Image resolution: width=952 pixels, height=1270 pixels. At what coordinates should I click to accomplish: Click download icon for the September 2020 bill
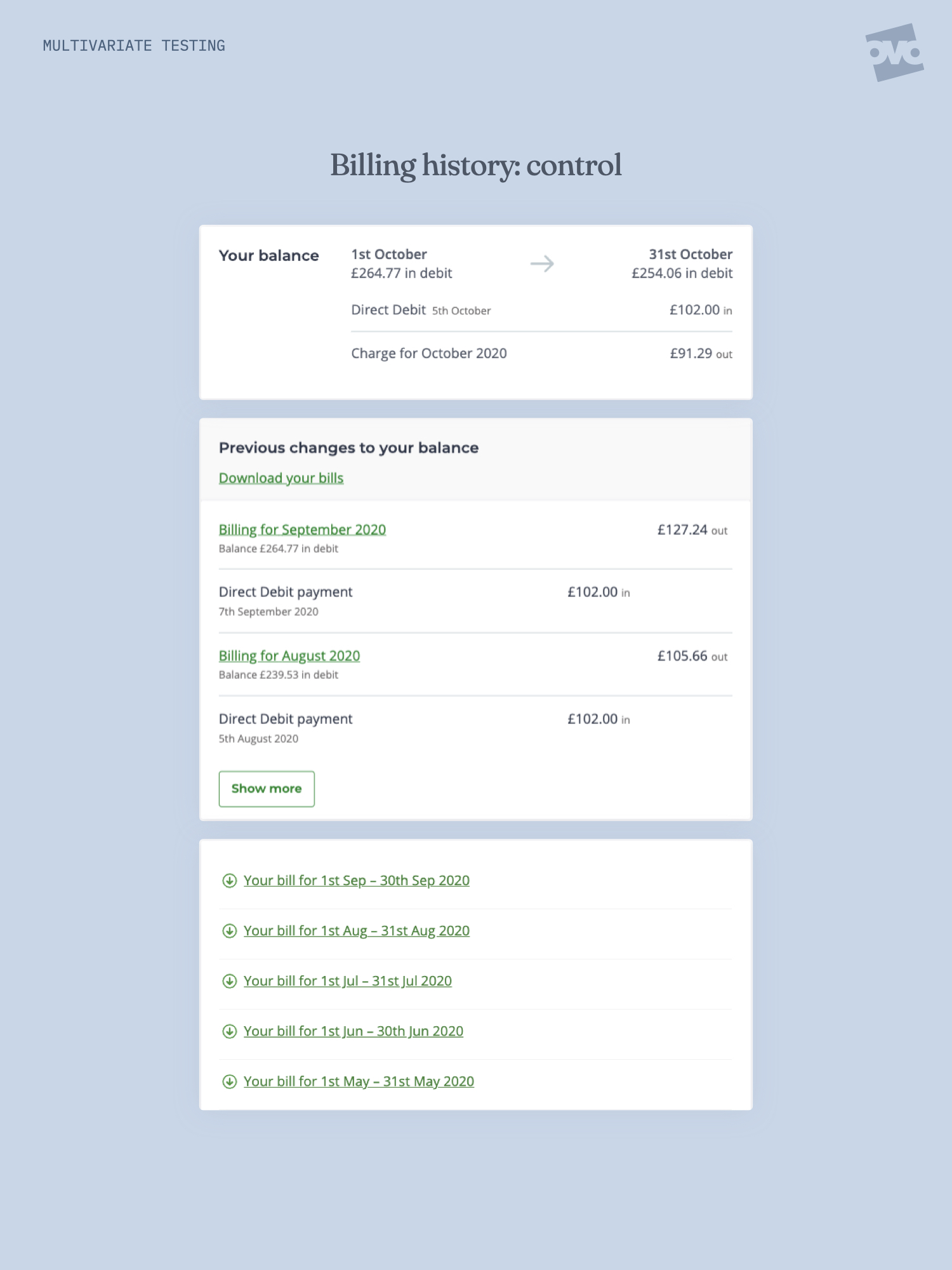(x=229, y=881)
